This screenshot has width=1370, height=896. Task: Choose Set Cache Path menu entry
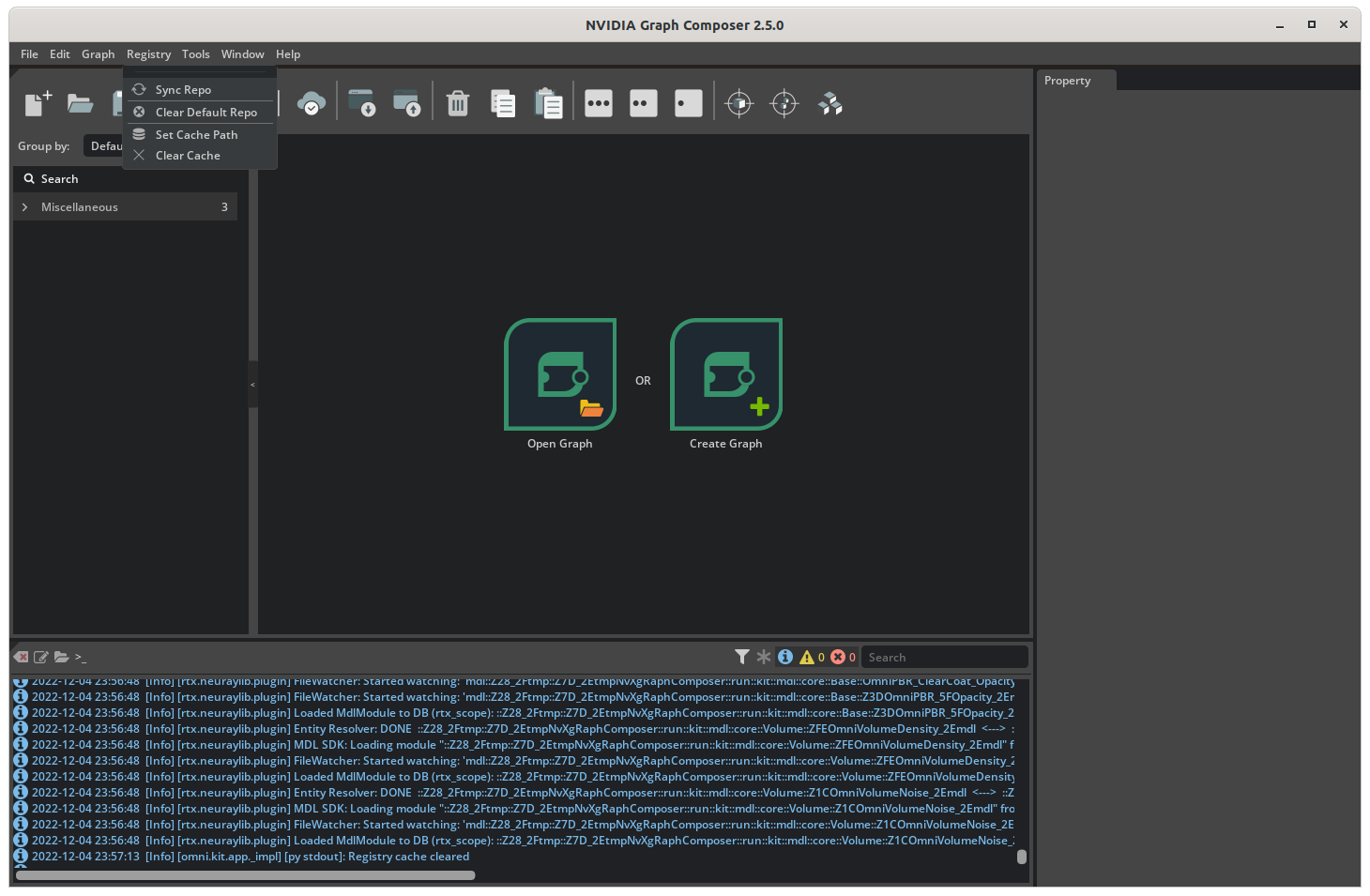coord(200,135)
